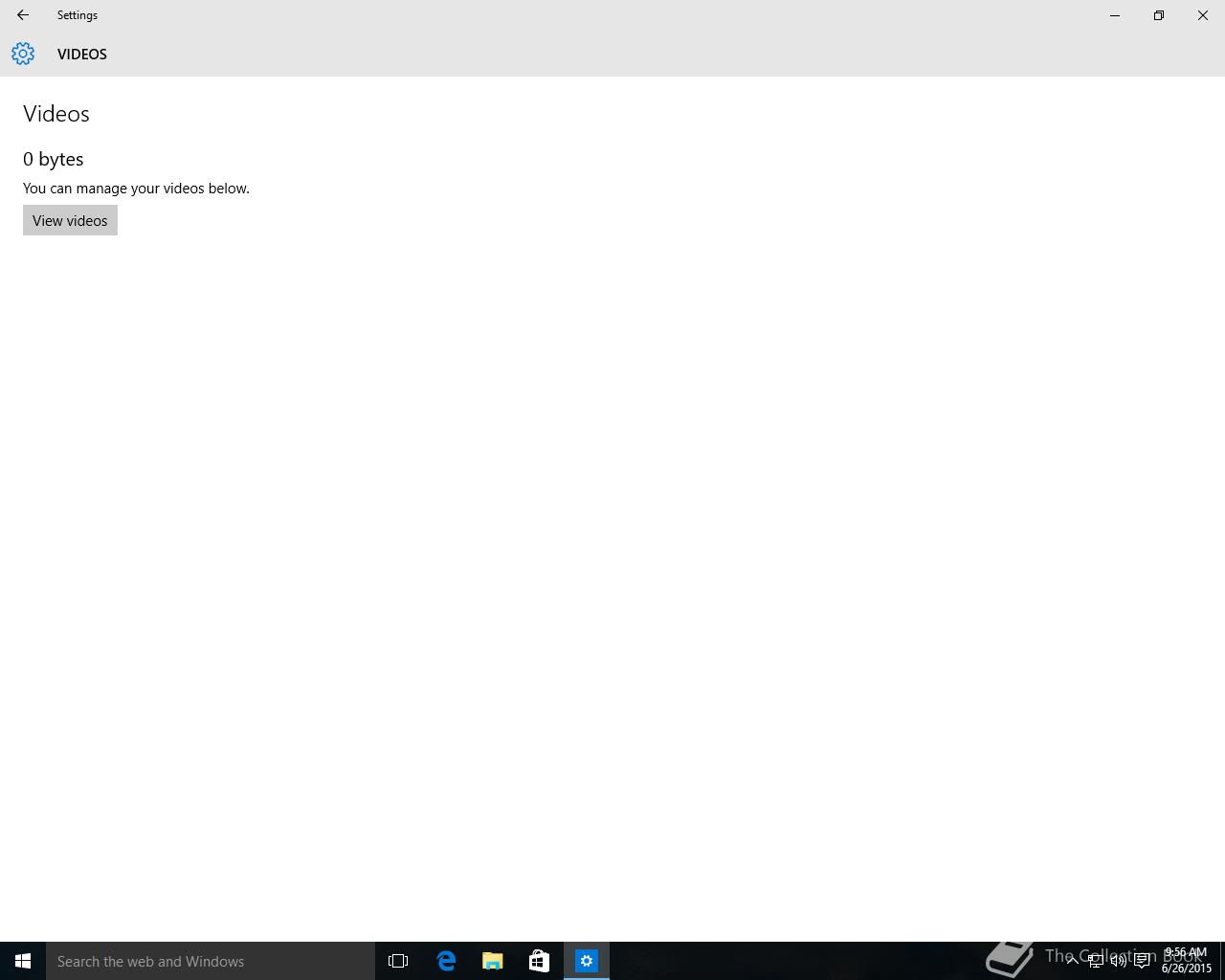Go back using the Settings back arrow
This screenshot has height=980, width=1225.
[22, 15]
